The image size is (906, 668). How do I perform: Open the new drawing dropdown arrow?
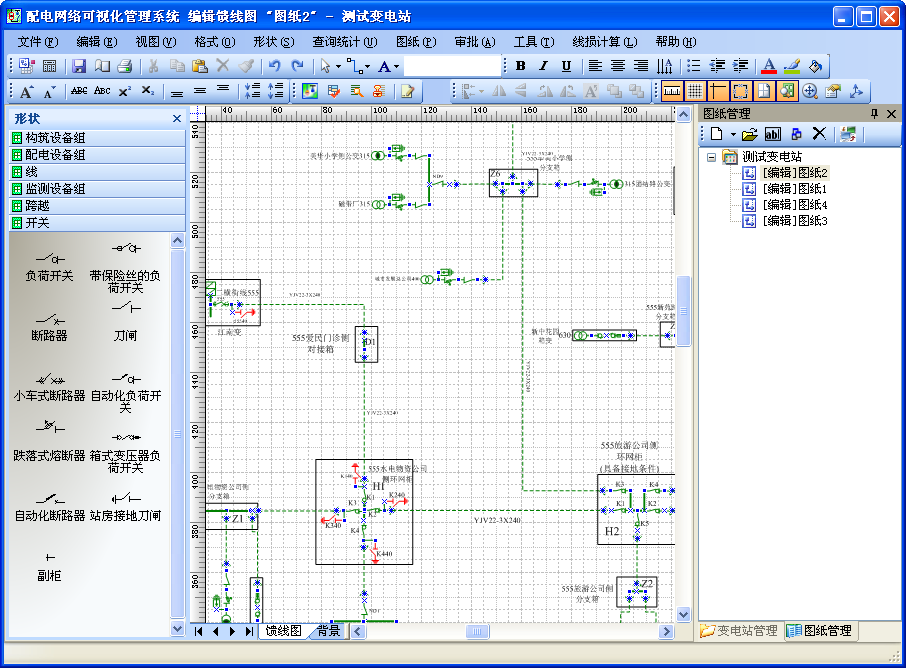click(732, 134)
